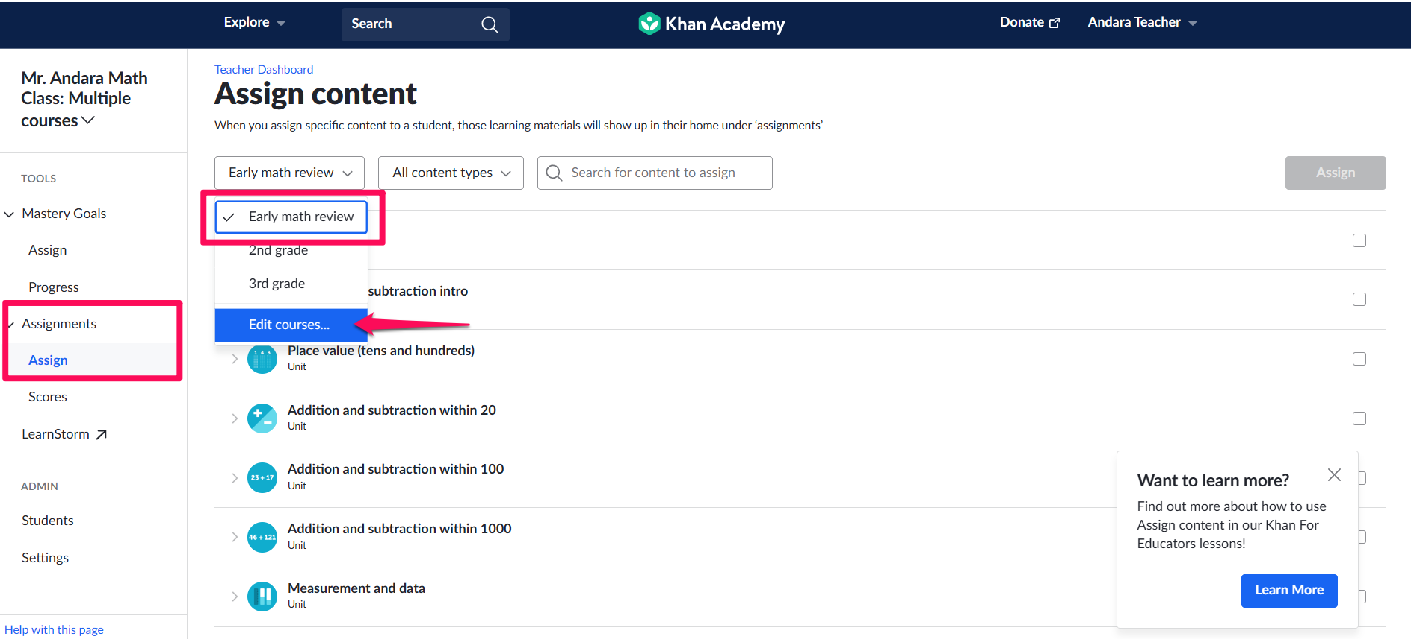
Task: Click Place value (tens and hundreds) title
Action: (x=381, y=351)
